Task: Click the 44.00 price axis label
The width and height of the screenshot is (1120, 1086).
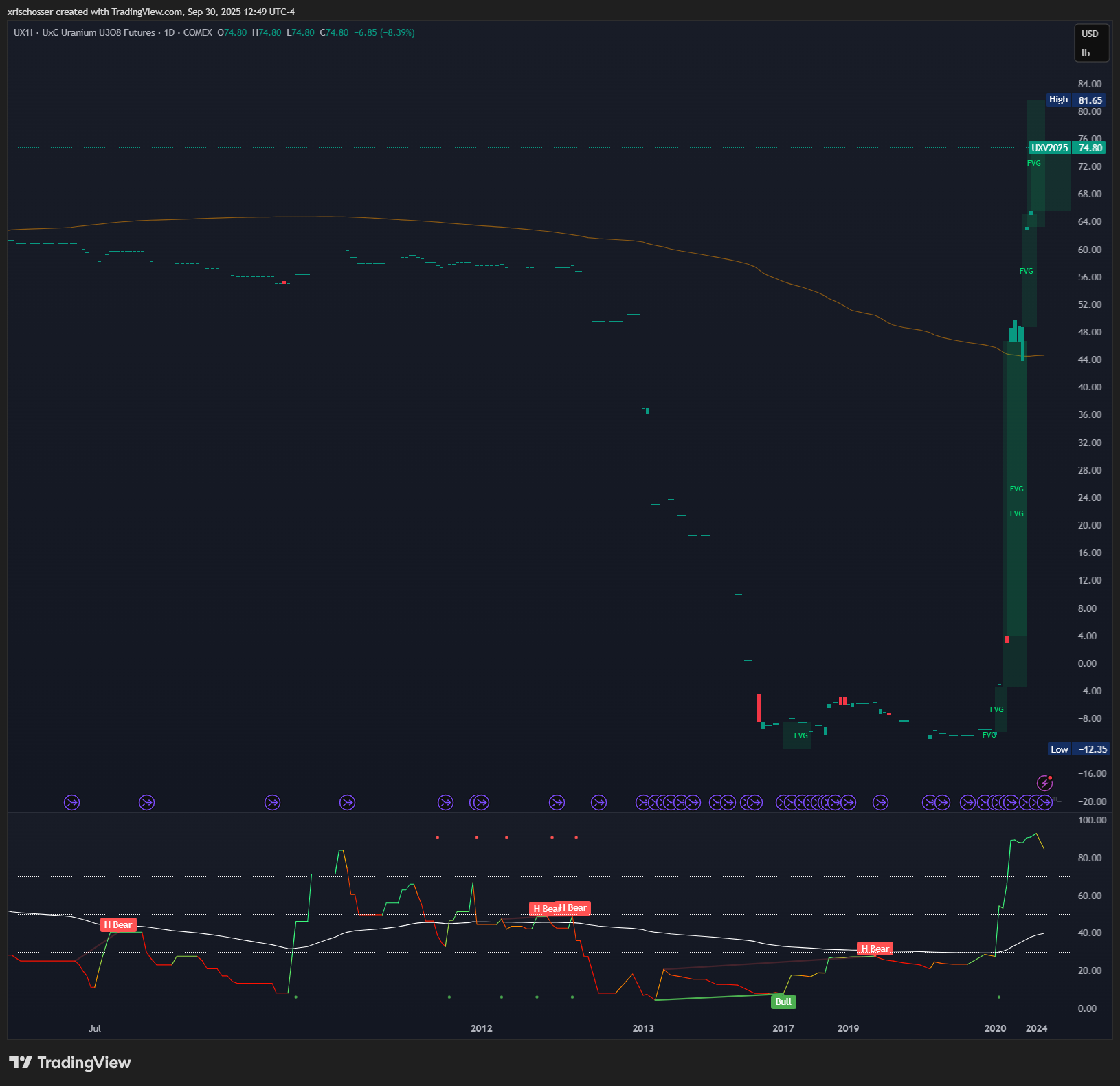Action: pyautogui.click(x=1090, y=359)
